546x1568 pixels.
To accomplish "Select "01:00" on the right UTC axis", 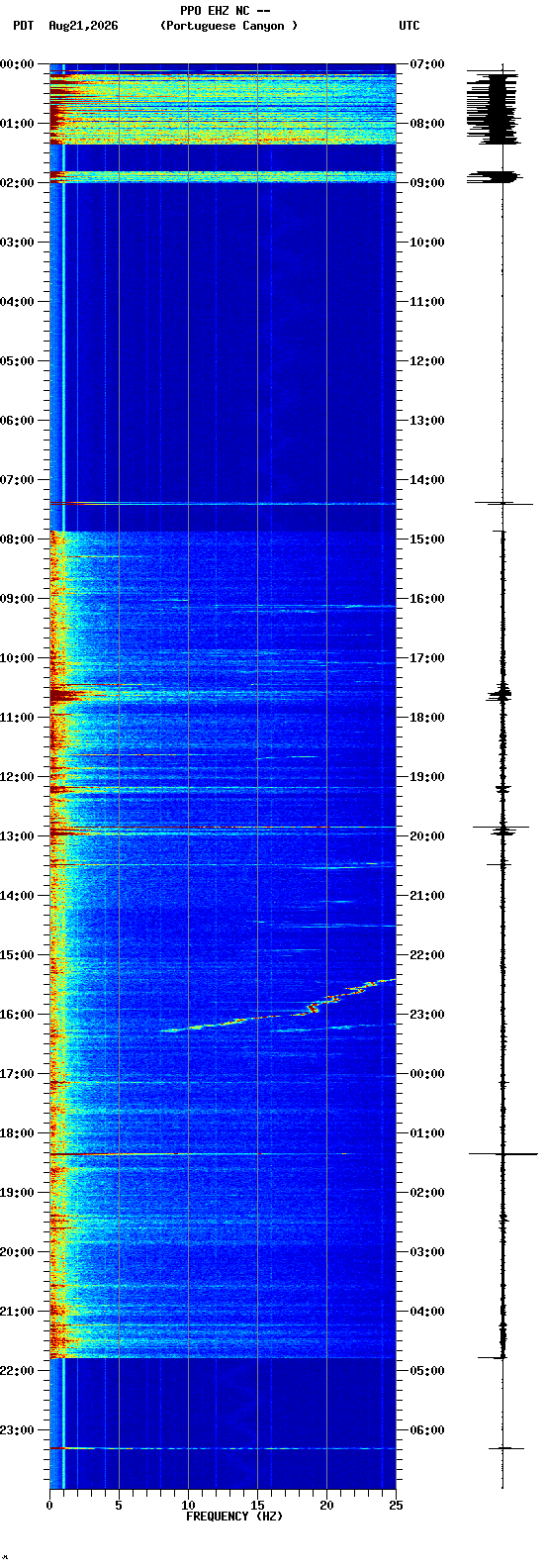I will tap(427, 1132).
